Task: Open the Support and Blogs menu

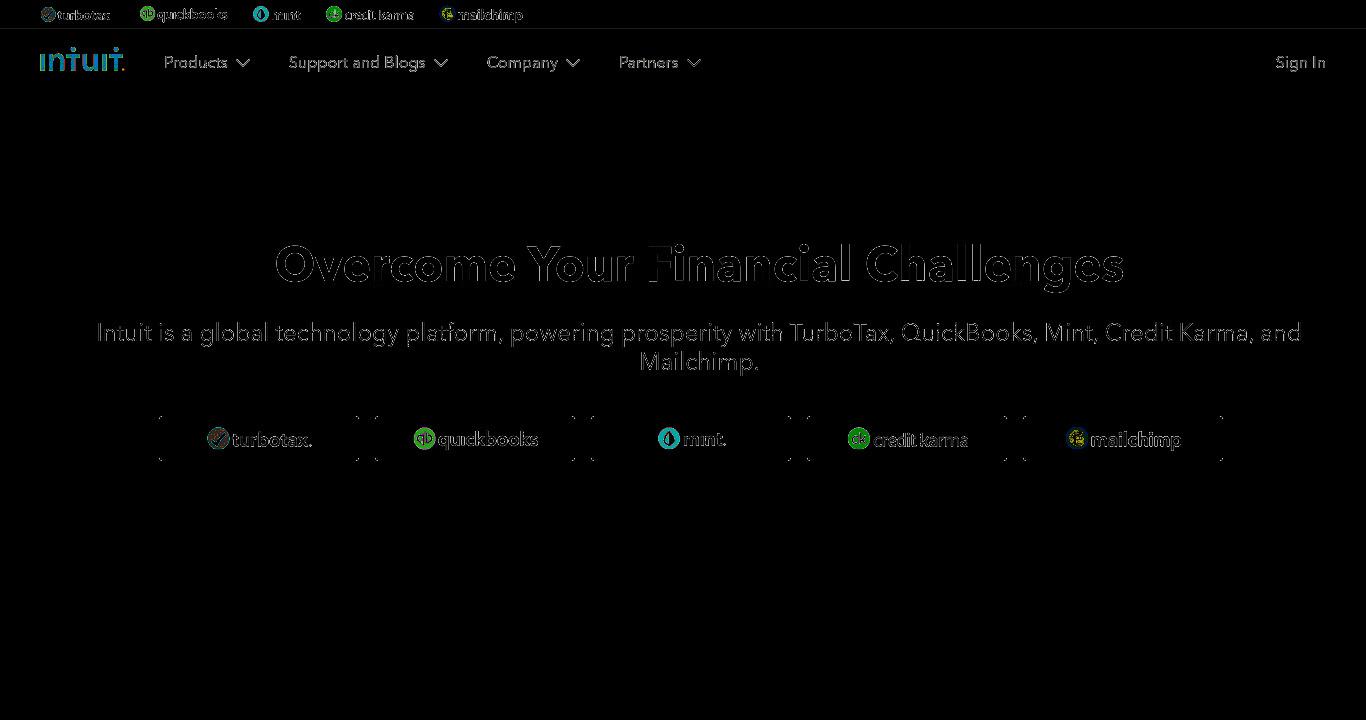Action: click(x=368, y=62)
